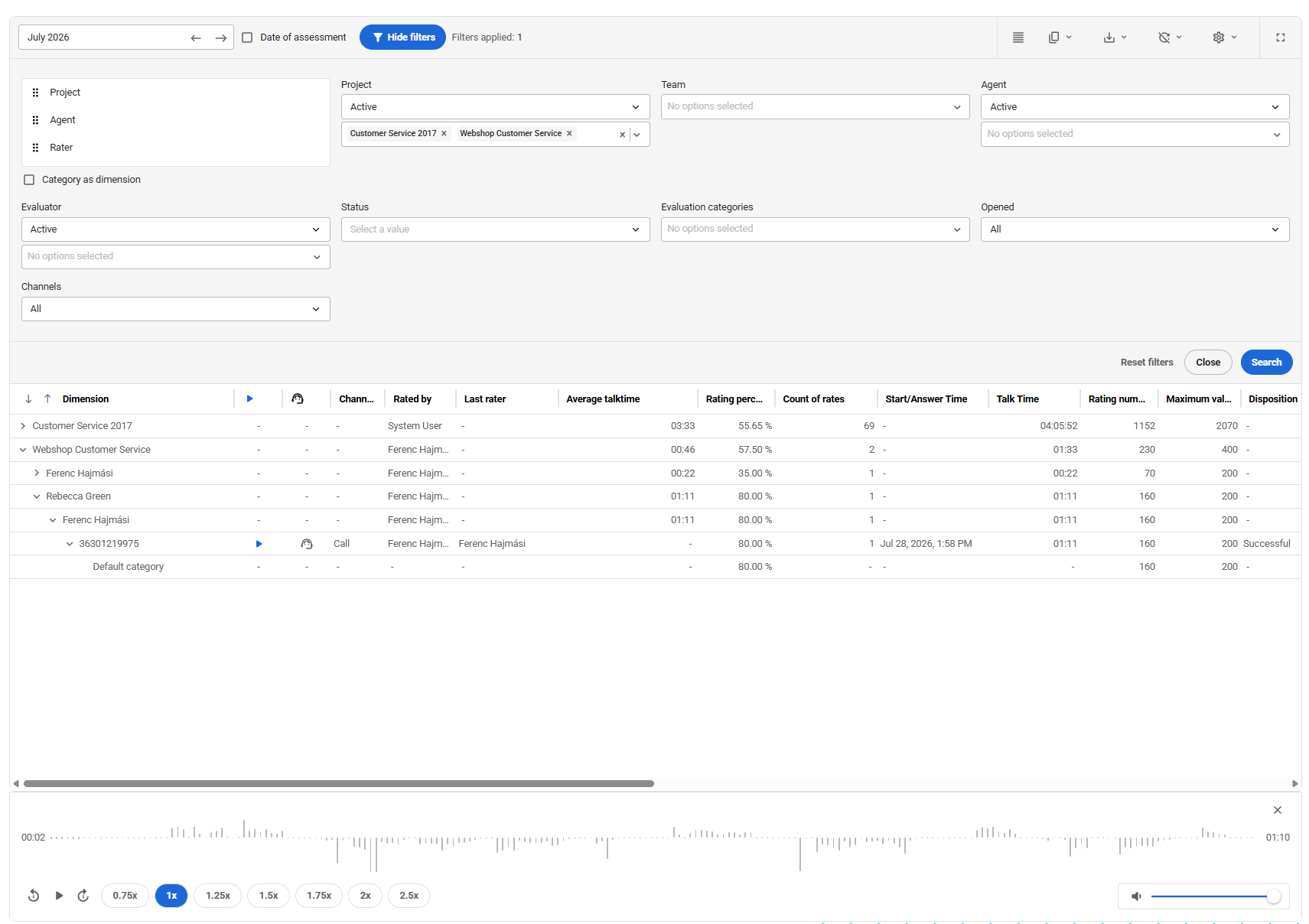Viewport: 1309px width, 924px height.
Task: Open the Opened dropdown
Action: click(x=1135, y=229)
